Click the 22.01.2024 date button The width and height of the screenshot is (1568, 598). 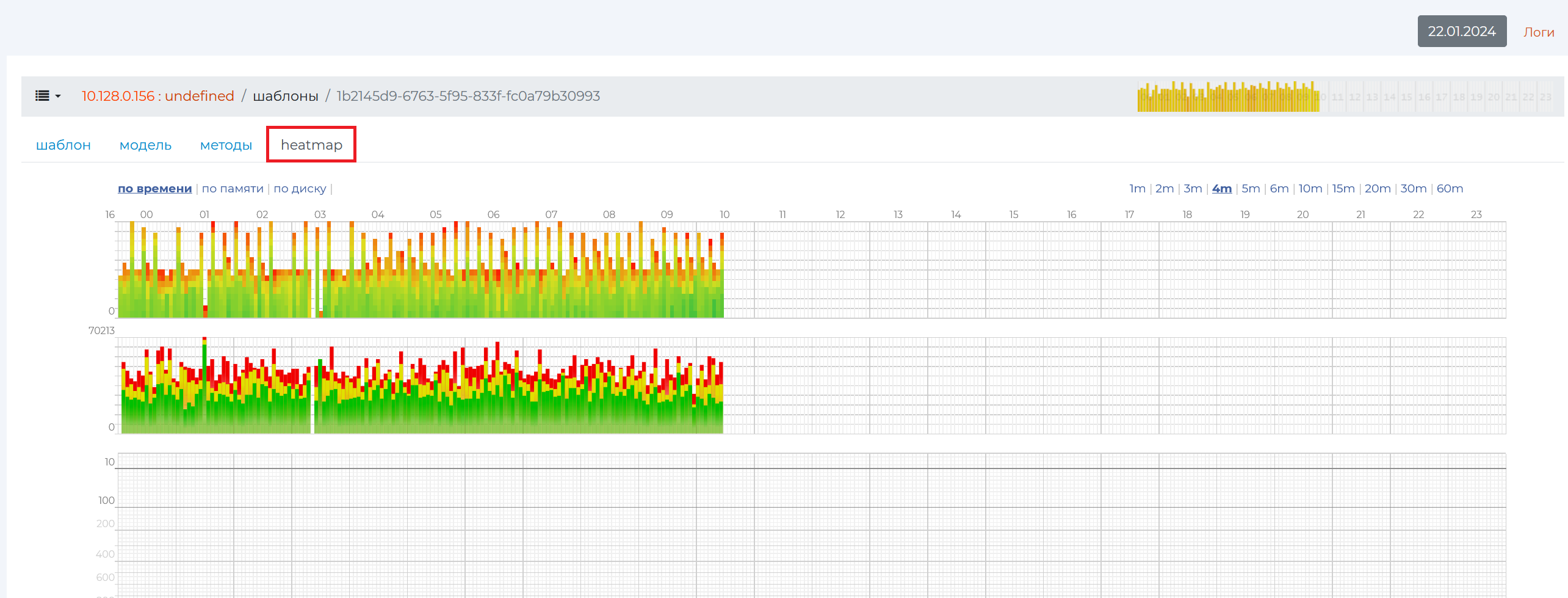pos(1461,31)
